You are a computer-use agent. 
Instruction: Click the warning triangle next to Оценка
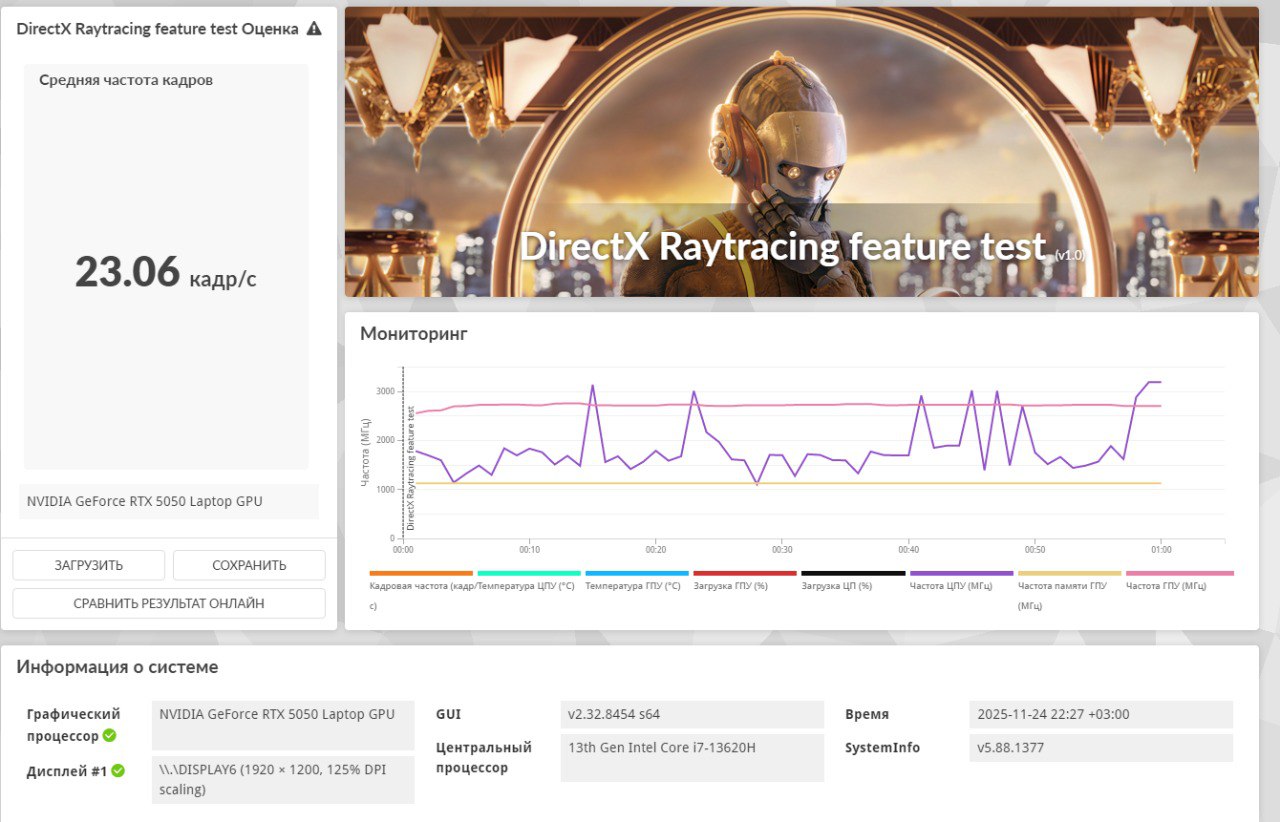pyautogui.click(x=314, y=29)
